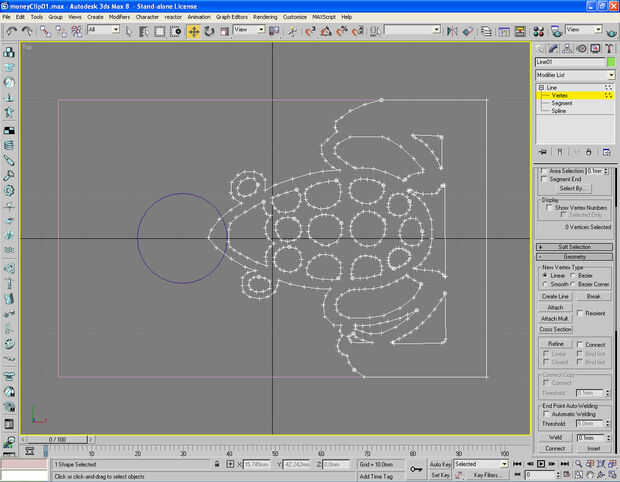
Task: Select the Move tool in main toolbar
Action: click(193, 31)
